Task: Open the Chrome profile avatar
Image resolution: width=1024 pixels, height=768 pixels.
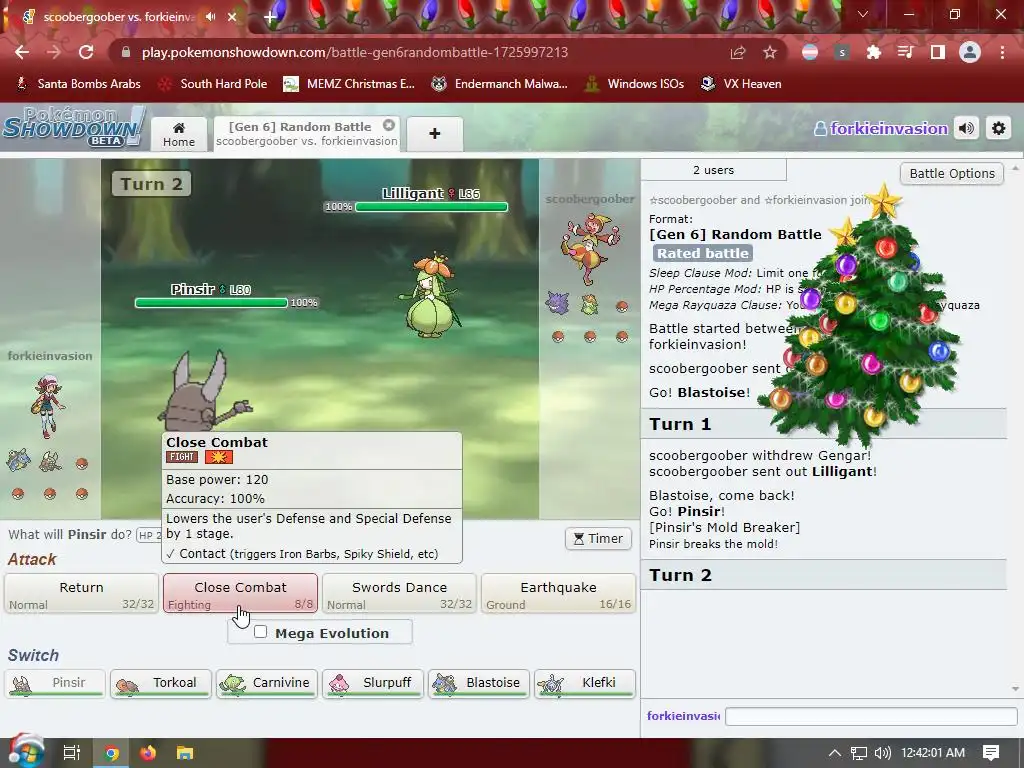Action: click(x=970, y=52)
